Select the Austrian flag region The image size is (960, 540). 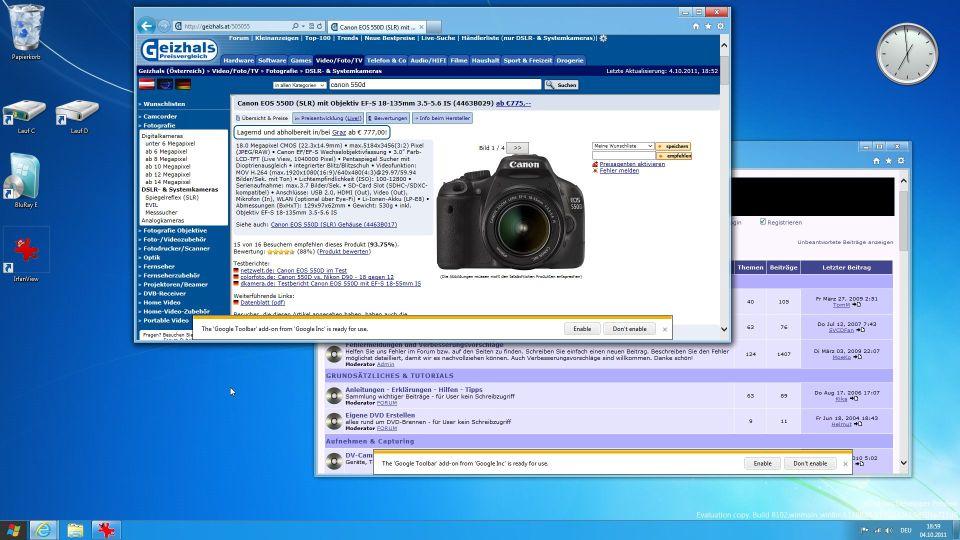pos(146,84)
